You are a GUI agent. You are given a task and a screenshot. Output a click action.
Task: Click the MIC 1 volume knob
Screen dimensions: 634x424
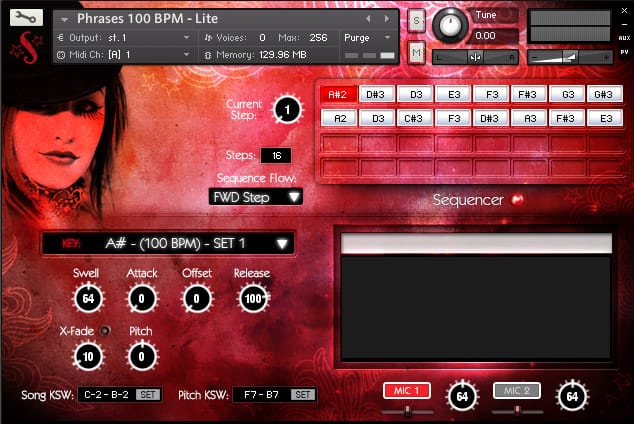[462, 397]
